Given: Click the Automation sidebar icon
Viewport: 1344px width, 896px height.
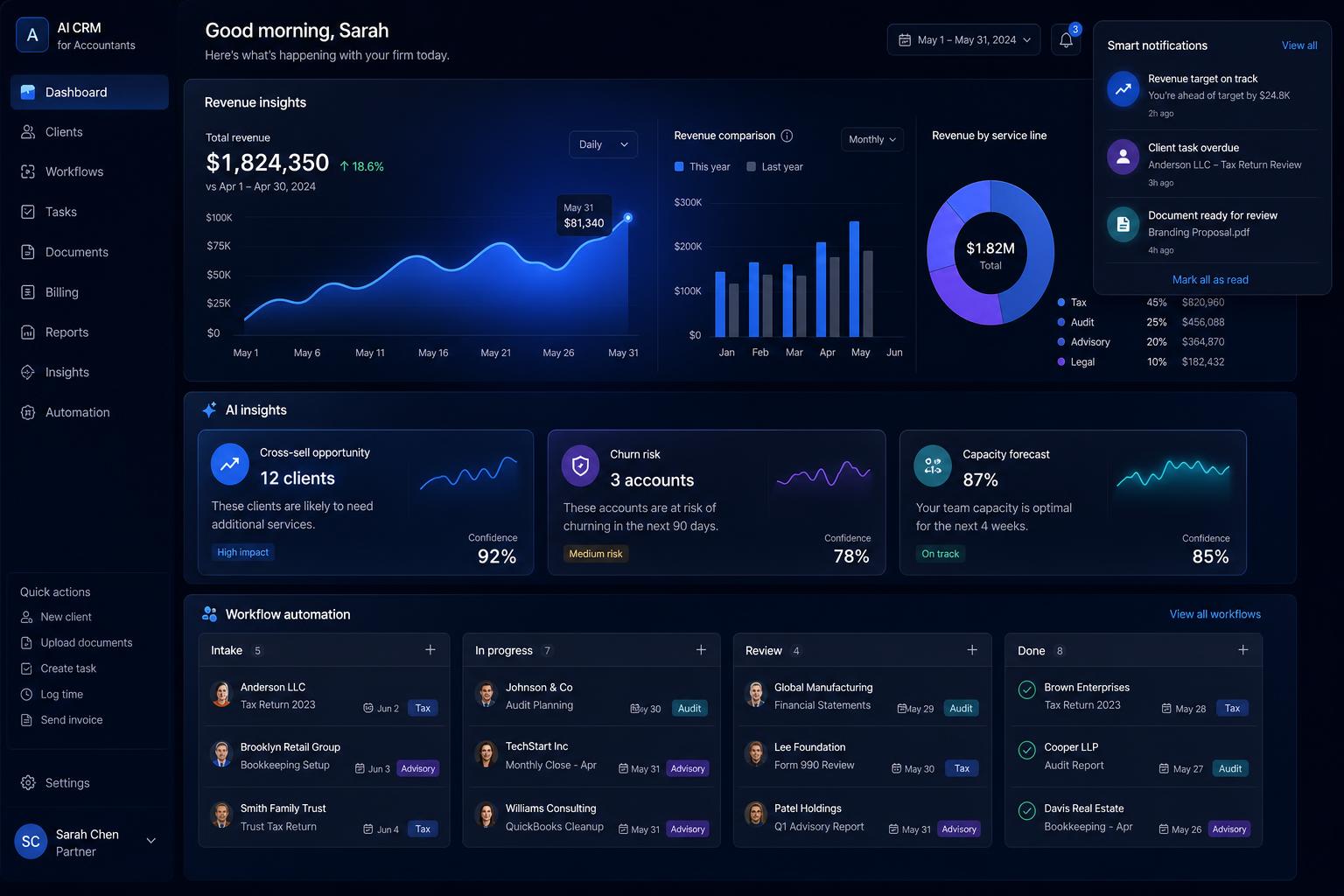Looking at the screenshot, I should click(28, 412).
